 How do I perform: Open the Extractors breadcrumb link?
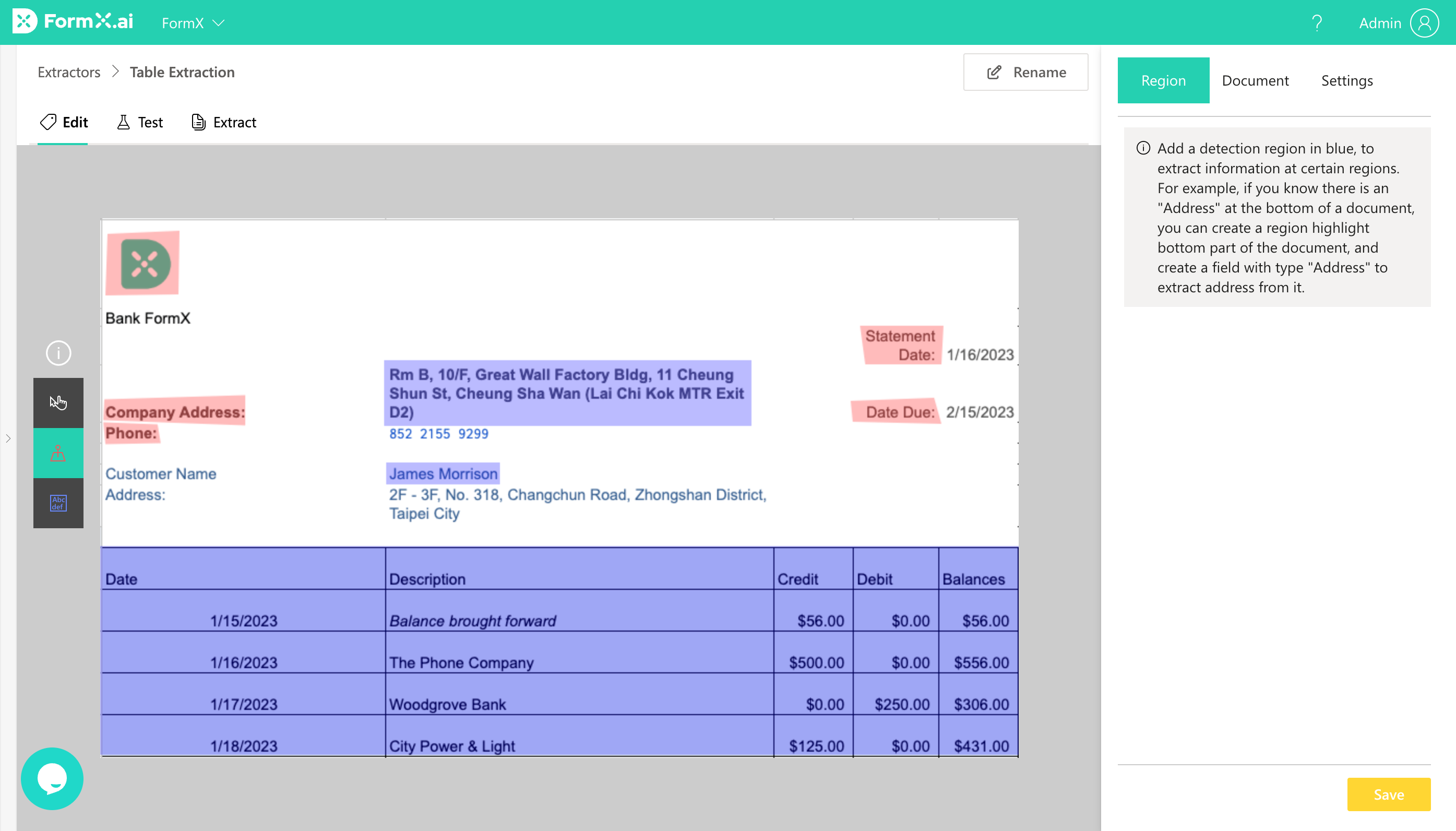tap(68, 72)
